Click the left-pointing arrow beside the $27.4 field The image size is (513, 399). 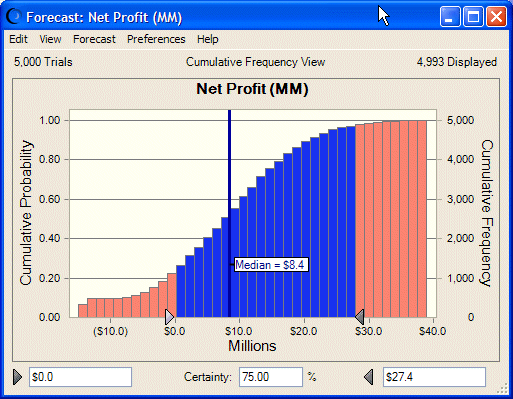click(368, 377)
